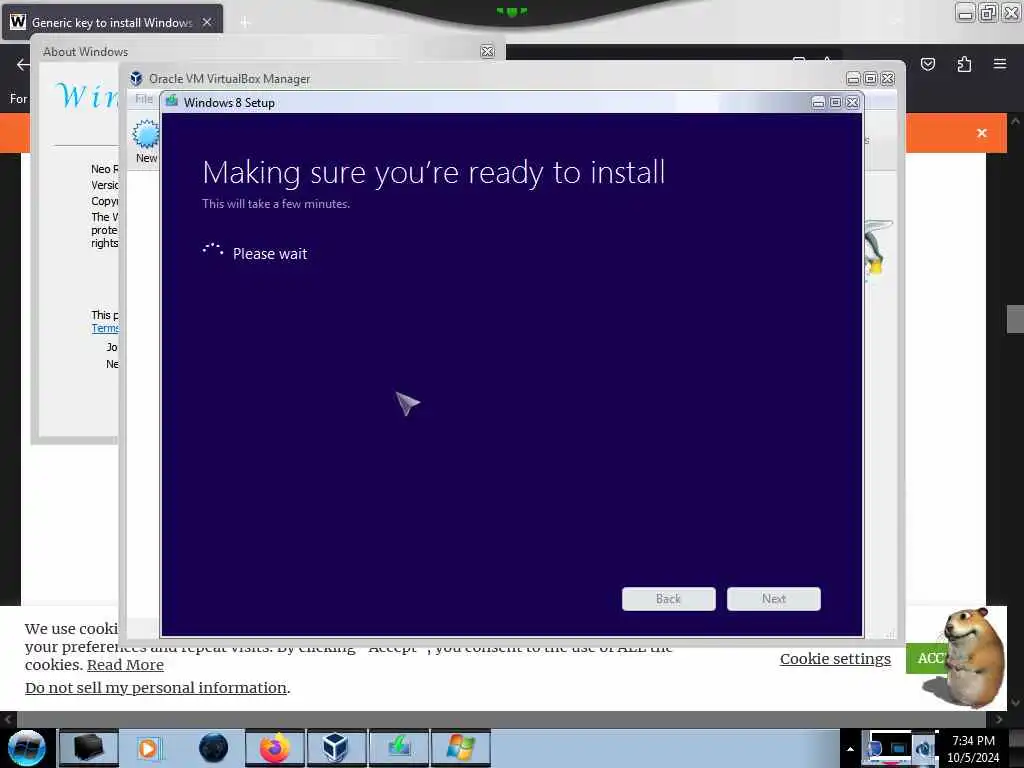The image size is (1024, 768).
Task: Launch the orange media player taskbar icon
Action: pyautogui.click(x=148, y=748)
